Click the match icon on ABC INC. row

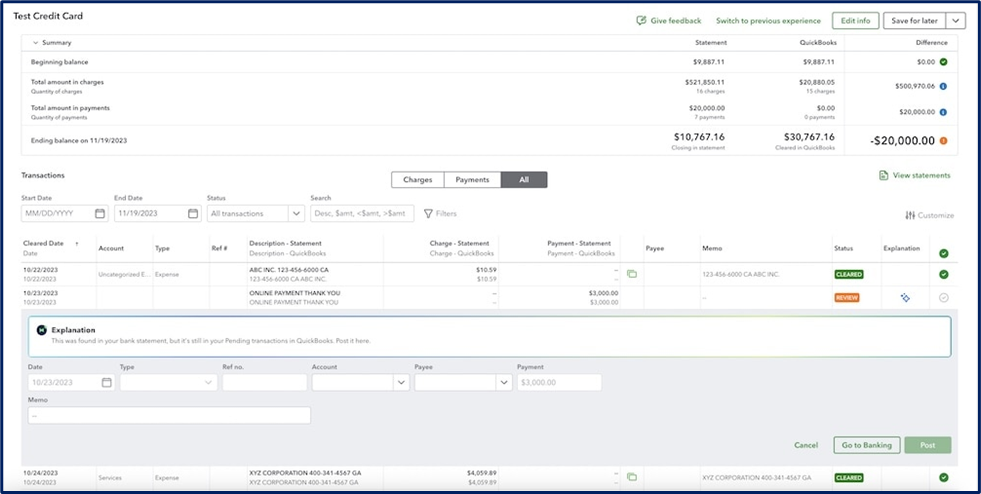point(631,274)
